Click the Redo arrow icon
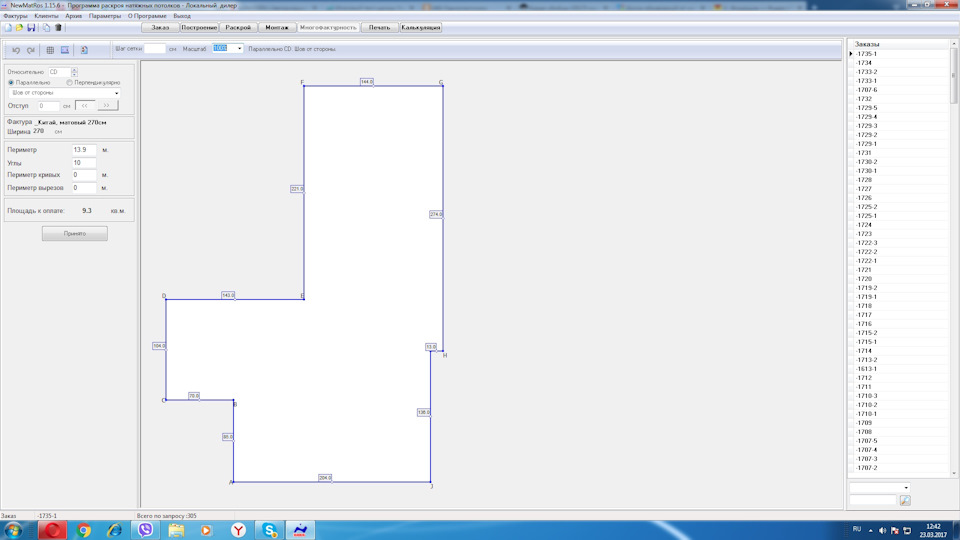Image resolution: width=960 pixels, height=540 pixels. pyautogui.click(x=31, y=50)
